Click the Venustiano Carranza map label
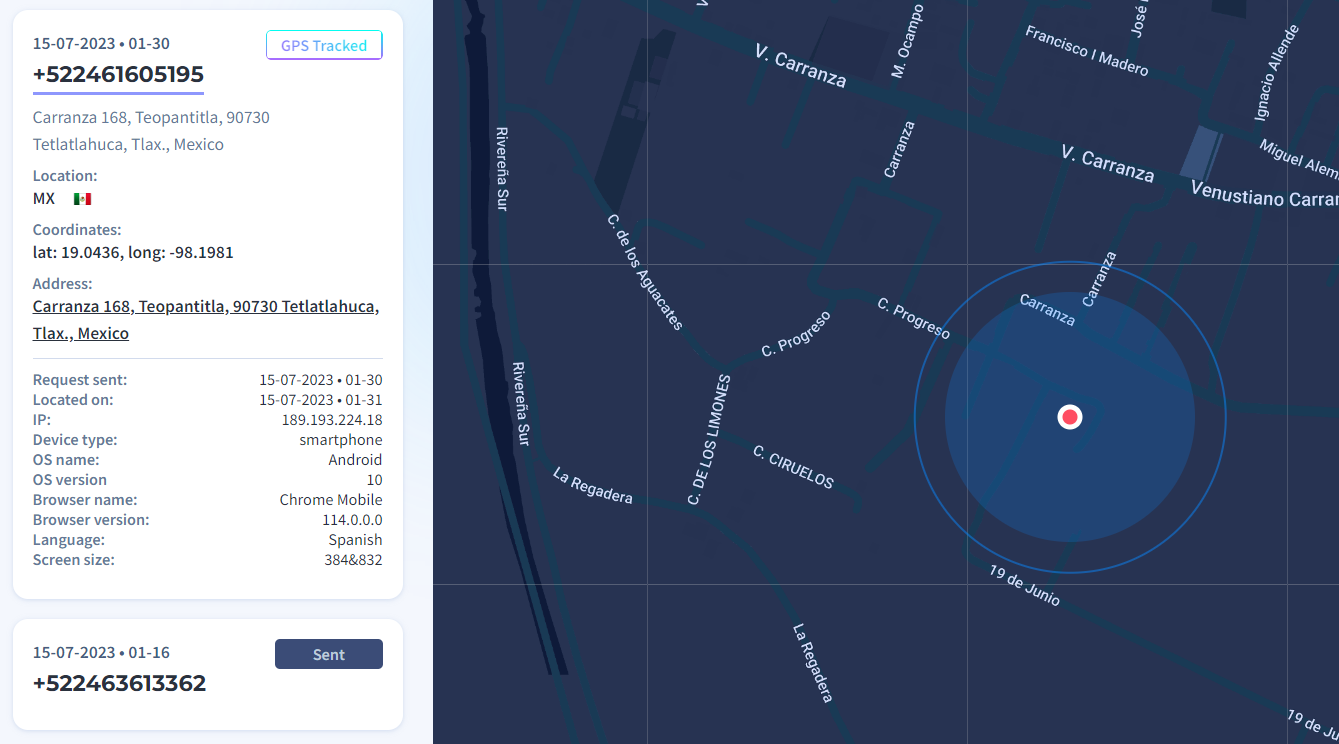This screenshot has height=744, width=1339. tap(1264, 196)
